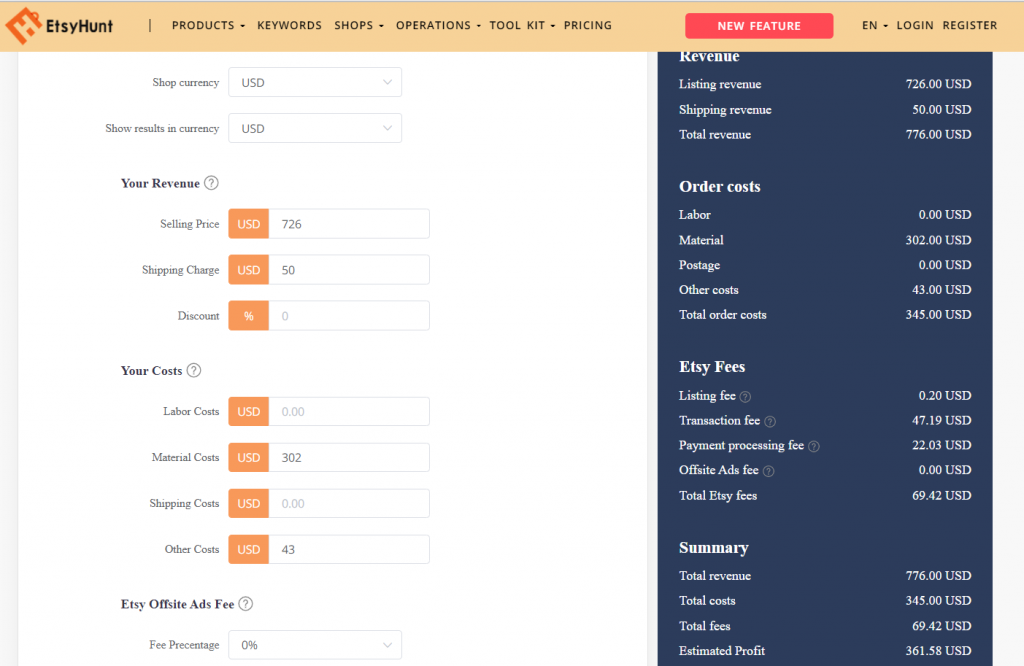Click help icon next to Your Costs
This screenshot has width=1024, height=666.
[x=194, y=370]
